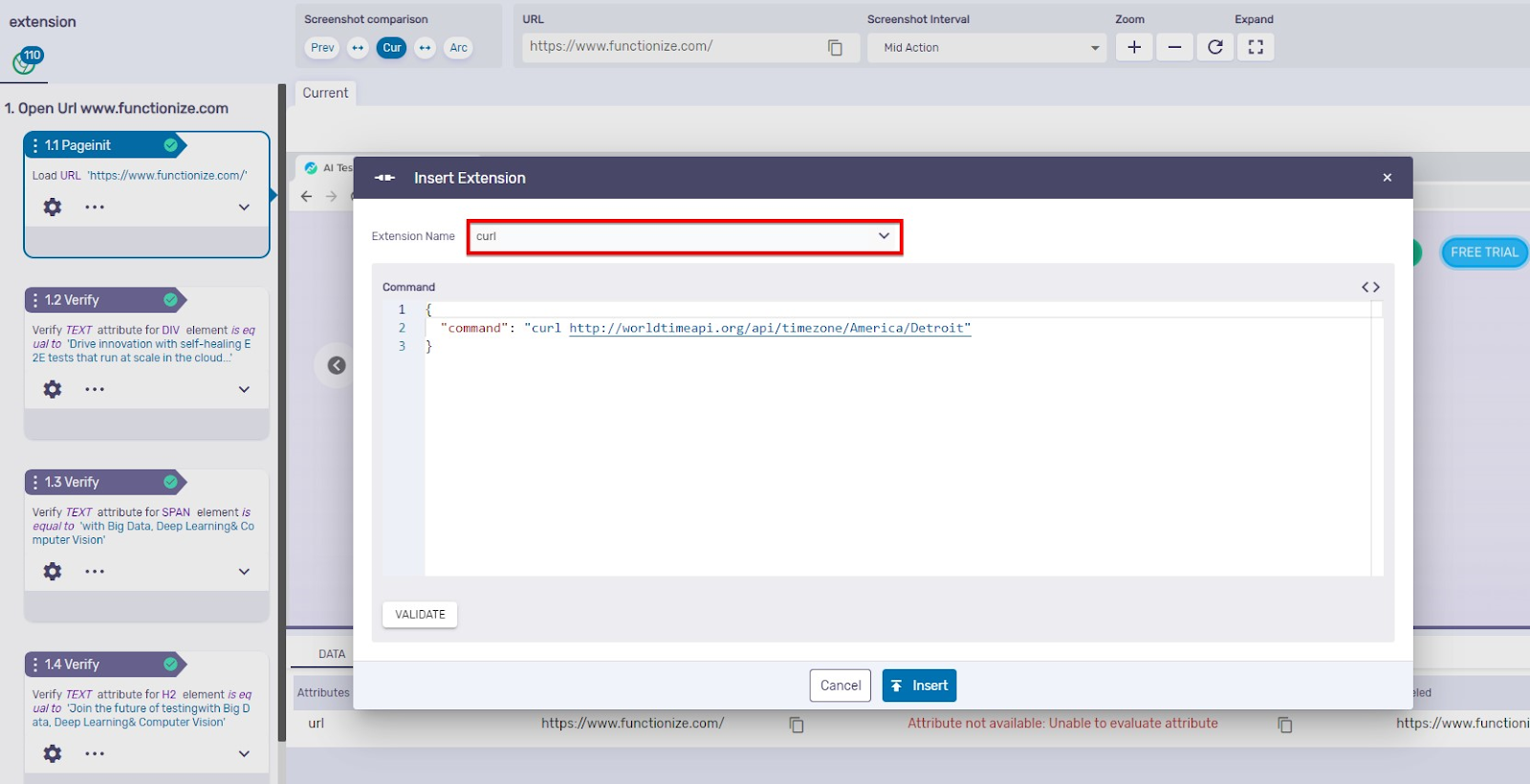Click browser forward arrow in preview
Screen dimensions: 1530x784
(332, 196)
